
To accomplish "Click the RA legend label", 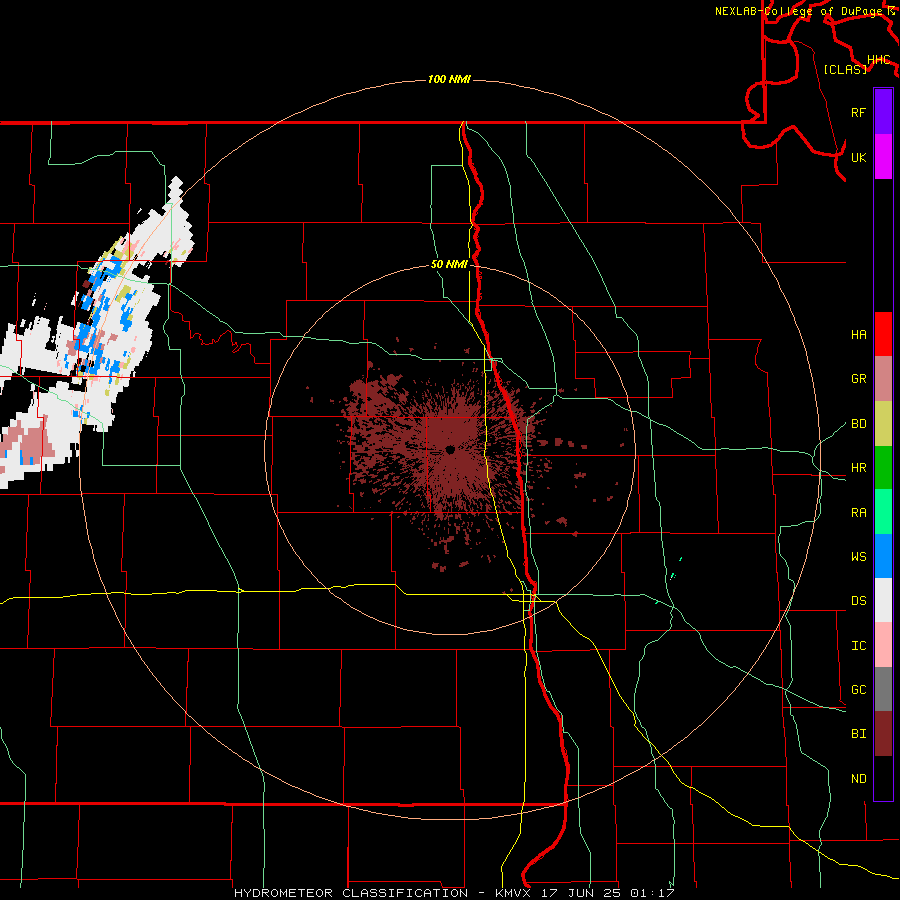I will pyautogui.click(x=858, y=513).
